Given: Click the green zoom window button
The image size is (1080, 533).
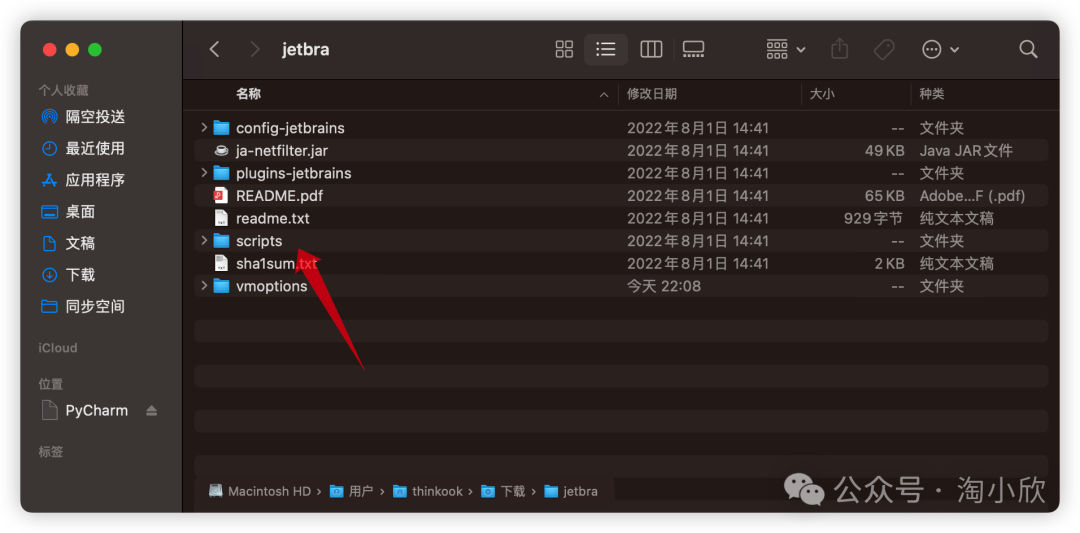Looking at the screenshot, I should (x=95, y=50).
